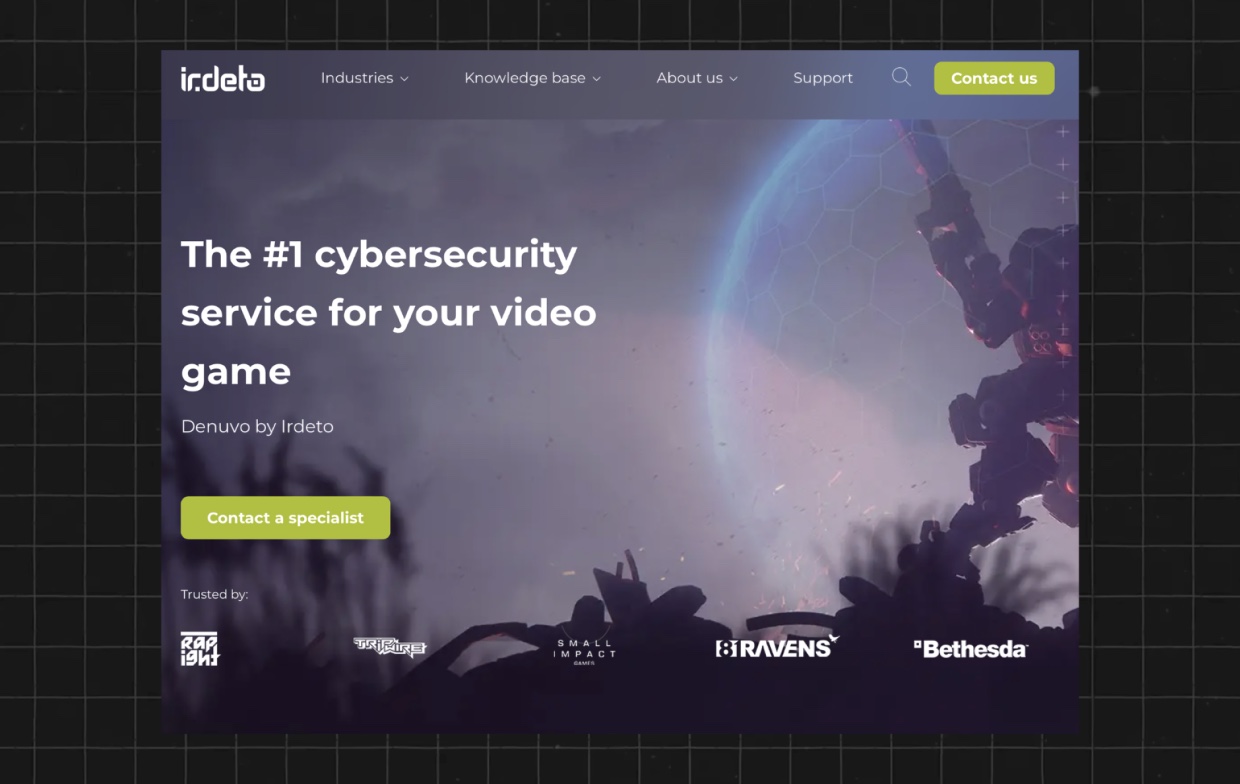This screenshot has width=1240, height=784.
Task: Click the Contact us button
Action: [994, 78]
